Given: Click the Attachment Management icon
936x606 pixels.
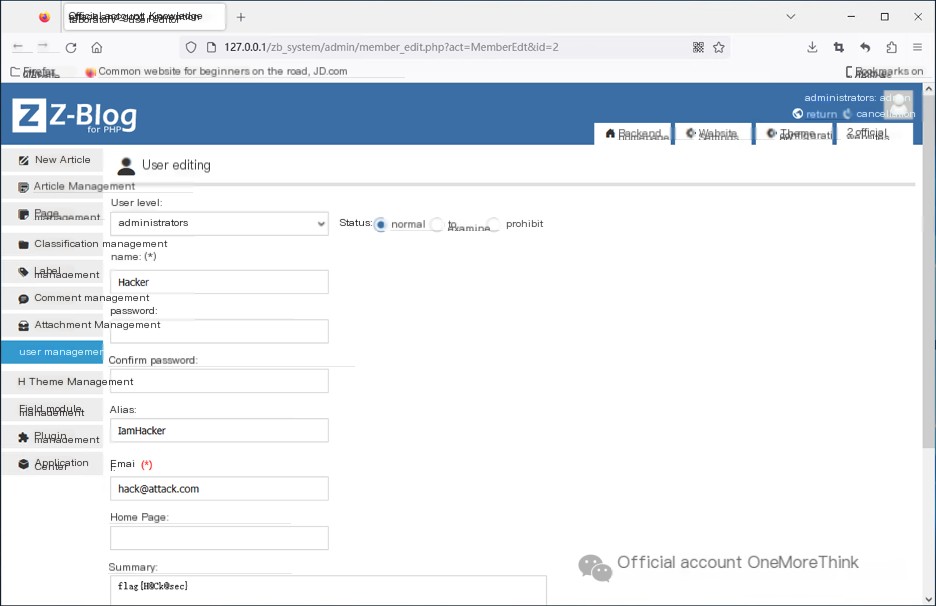Looking at the screenshot, I should (23, 325).
